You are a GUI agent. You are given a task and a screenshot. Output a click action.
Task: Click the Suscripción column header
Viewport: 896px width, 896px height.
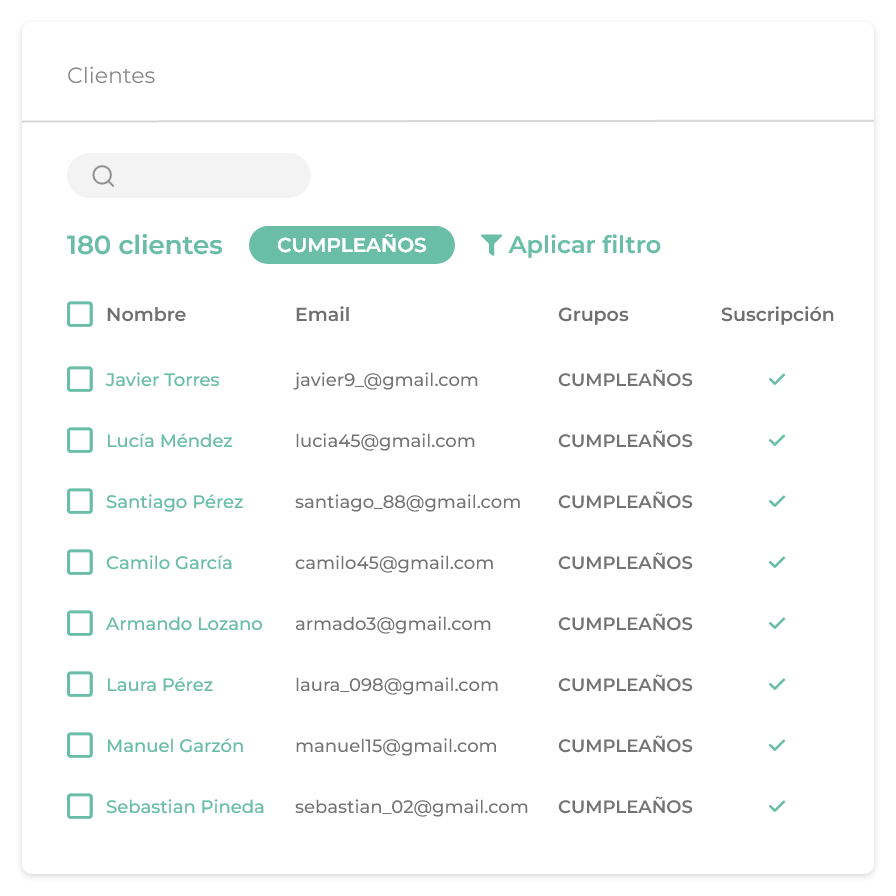[x=777, y=315]
